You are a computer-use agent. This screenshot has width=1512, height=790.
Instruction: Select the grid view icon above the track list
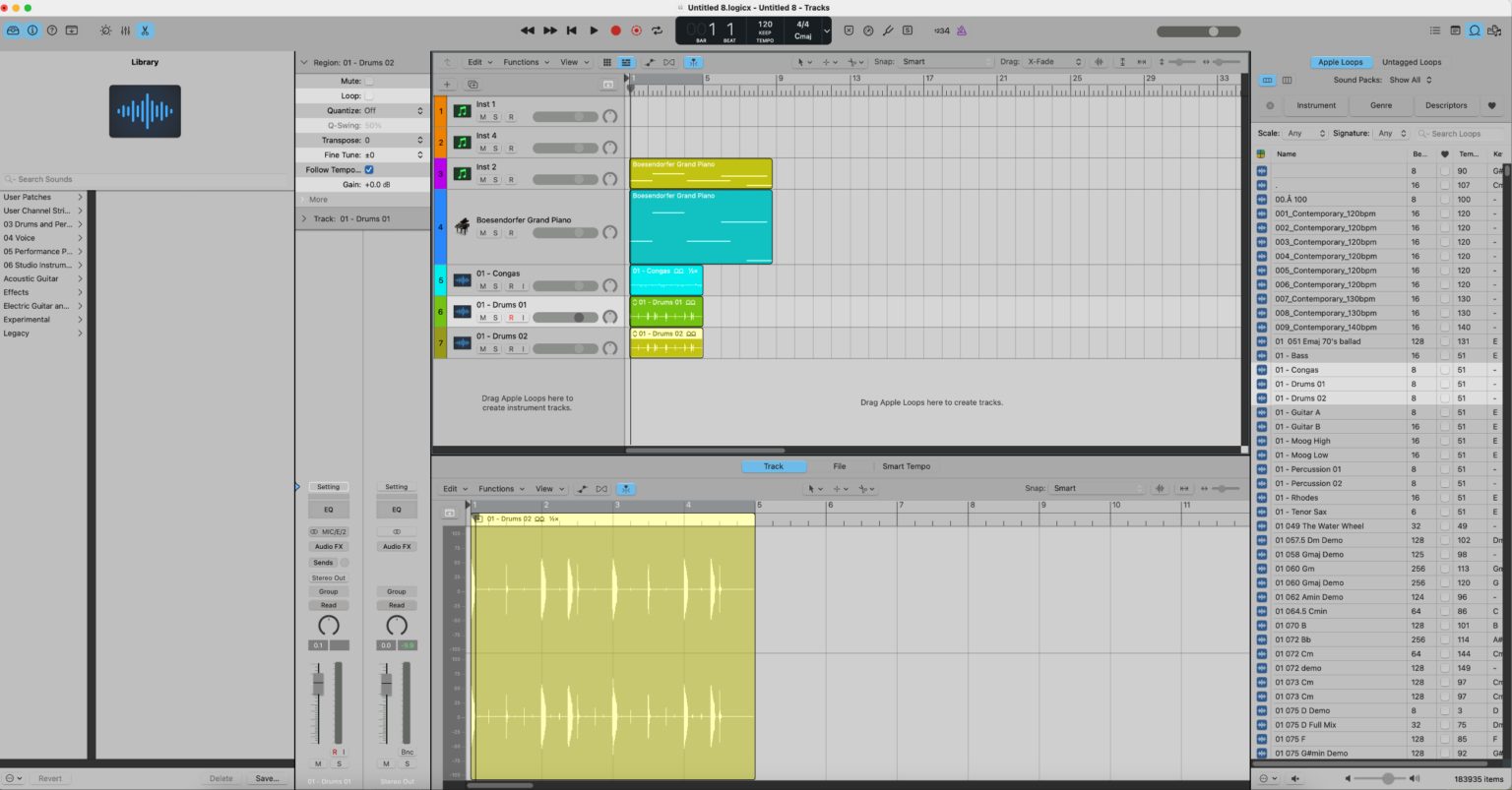(x=607, y=61)
